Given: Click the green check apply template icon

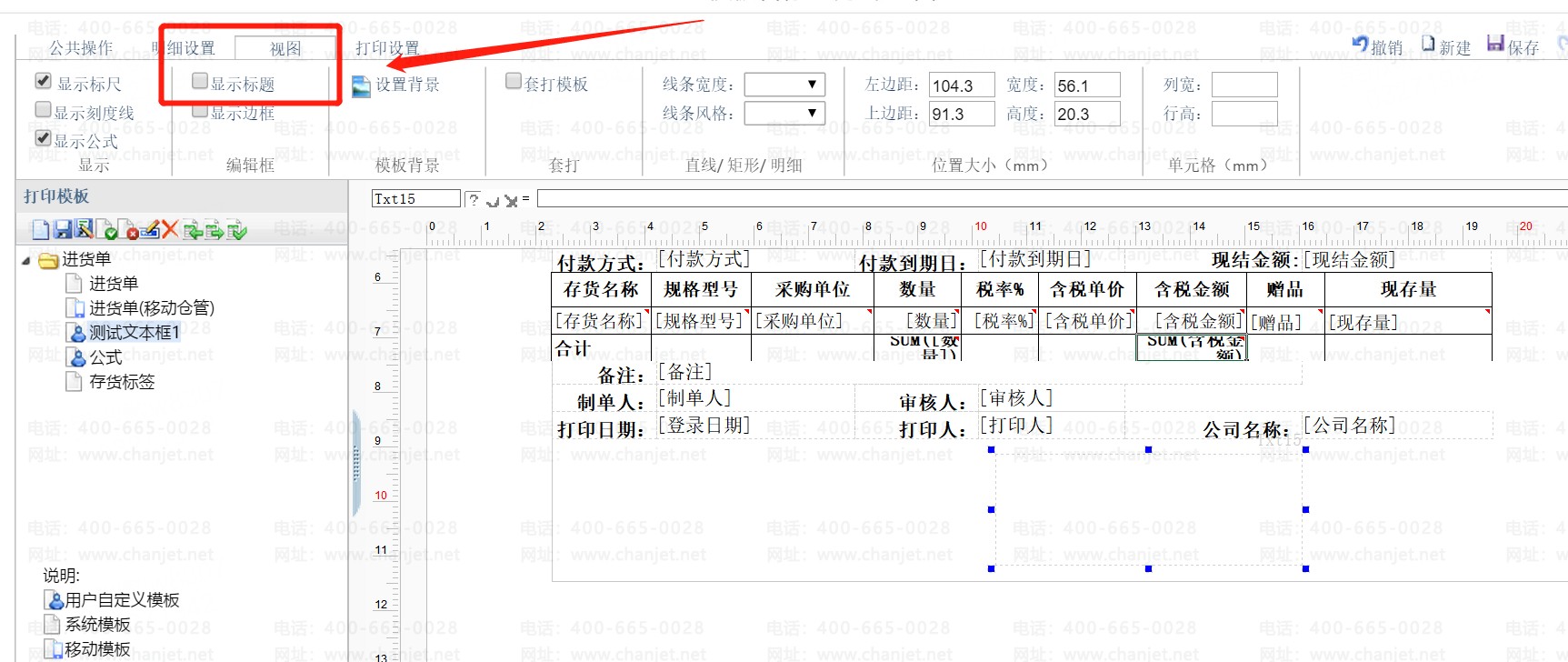Looking at the screenshot, I should click(237, 230).
